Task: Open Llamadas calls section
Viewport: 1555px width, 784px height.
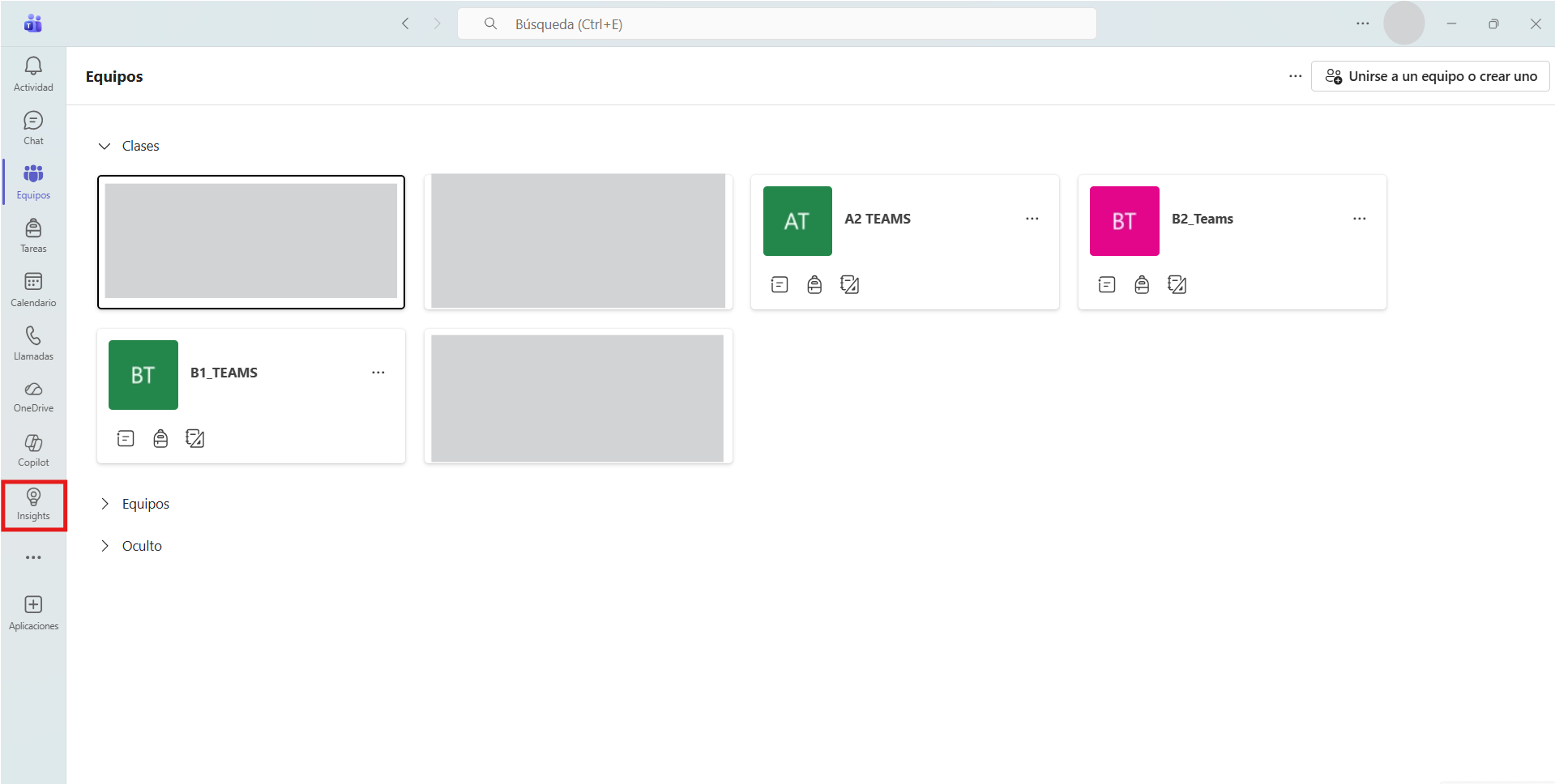Action: [x=33, y=343]
